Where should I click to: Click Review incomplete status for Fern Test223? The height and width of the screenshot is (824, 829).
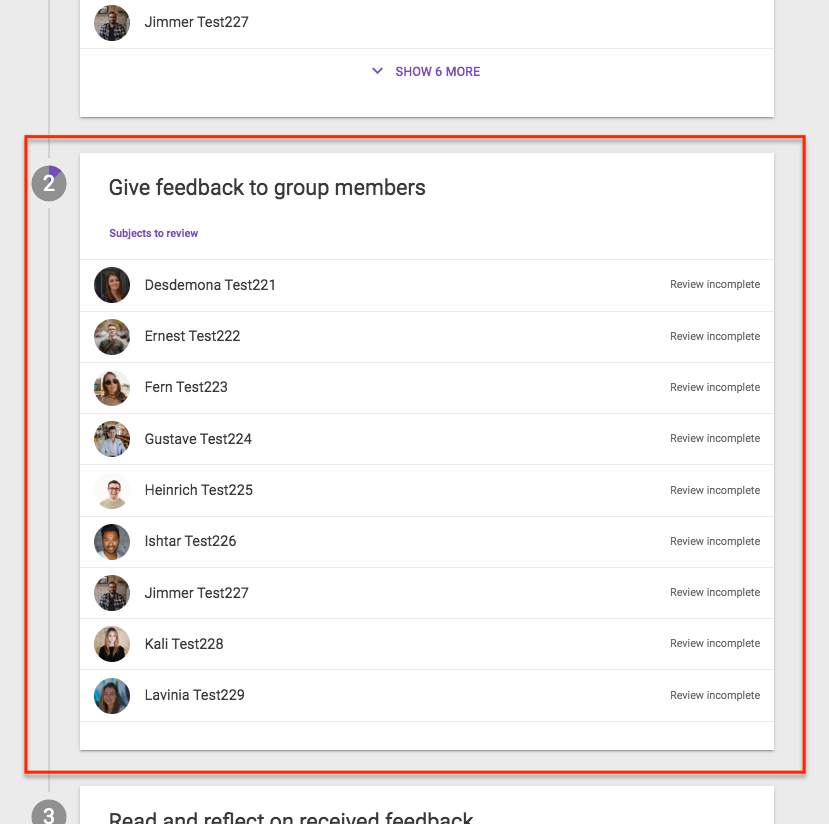tap(715, 387)
